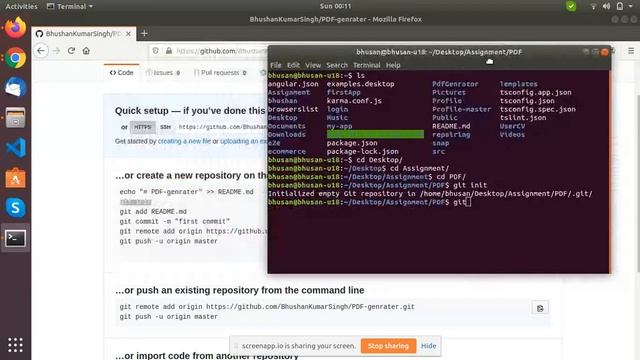Viewport: 640px width, 360px height.
Task: Launch Skype from the dock
Action: pos(16,208)
